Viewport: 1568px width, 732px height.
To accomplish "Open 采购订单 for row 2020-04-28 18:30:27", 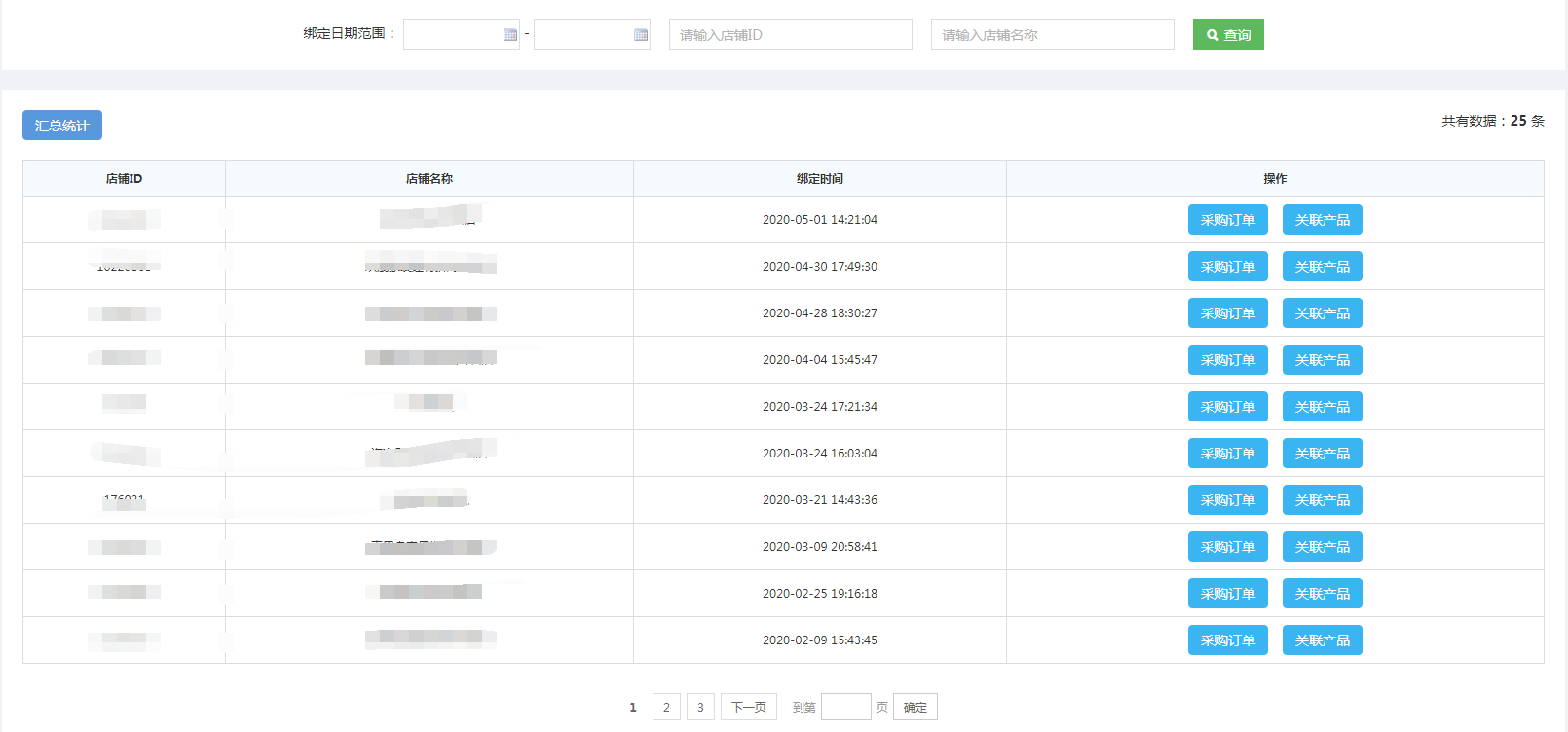I will click(x=1228, y=313).
